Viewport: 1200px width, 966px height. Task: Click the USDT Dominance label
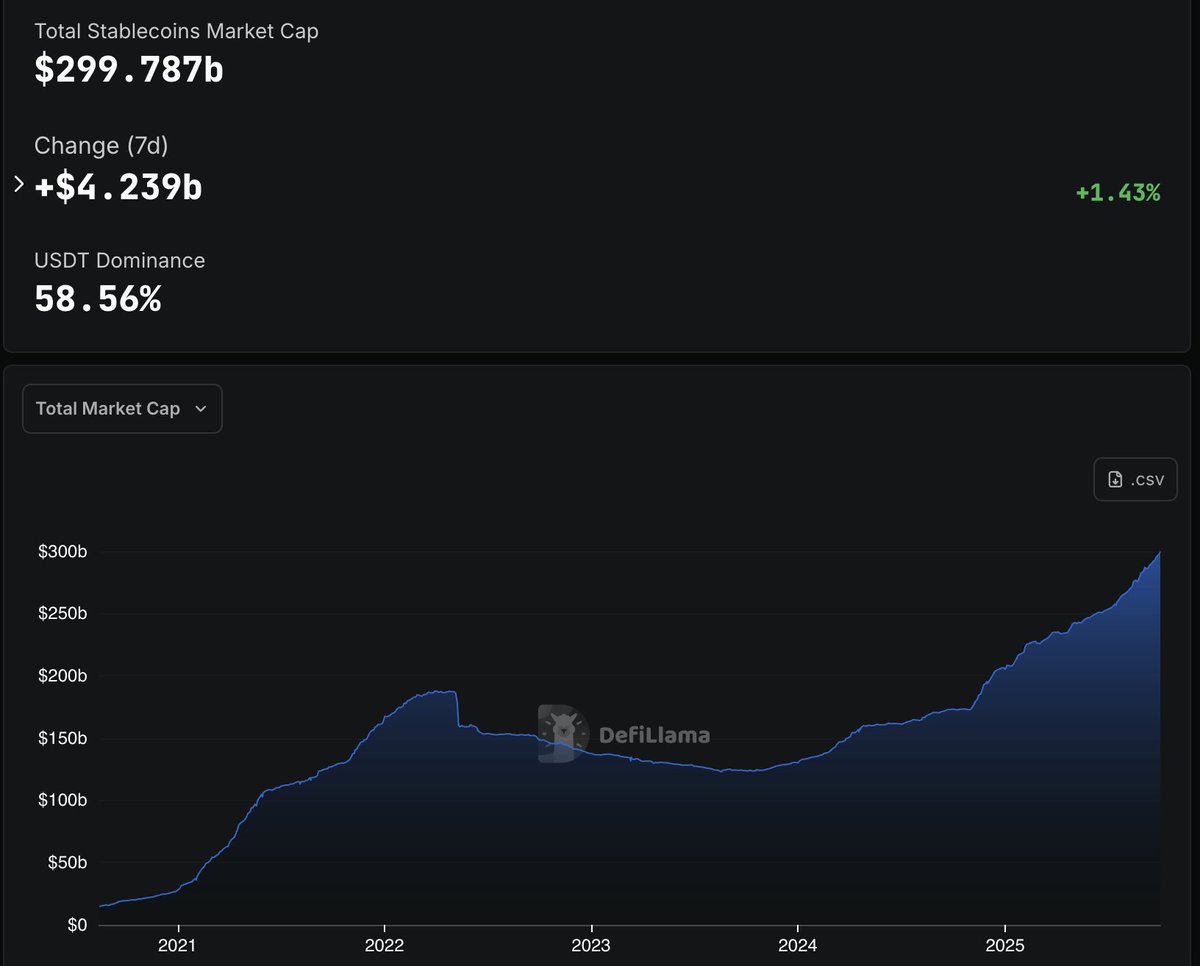pyautogui.click(x=119, y=260)
